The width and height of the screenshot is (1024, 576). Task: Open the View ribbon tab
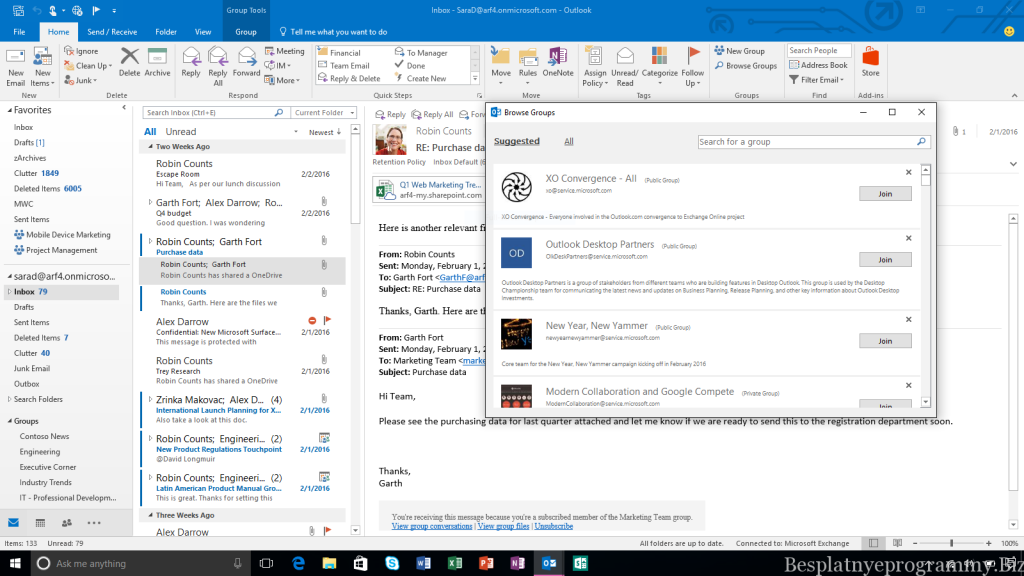pyautogui.click(x=203, y=32)
